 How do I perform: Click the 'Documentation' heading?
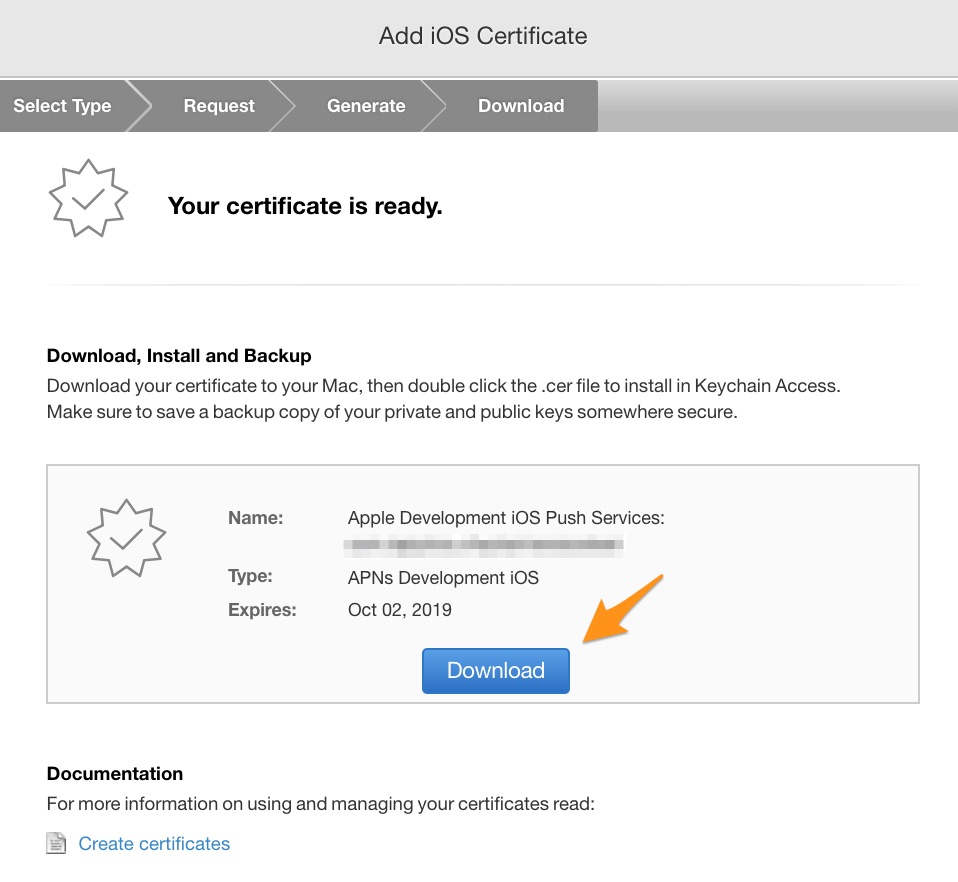[x=115, y=773]
